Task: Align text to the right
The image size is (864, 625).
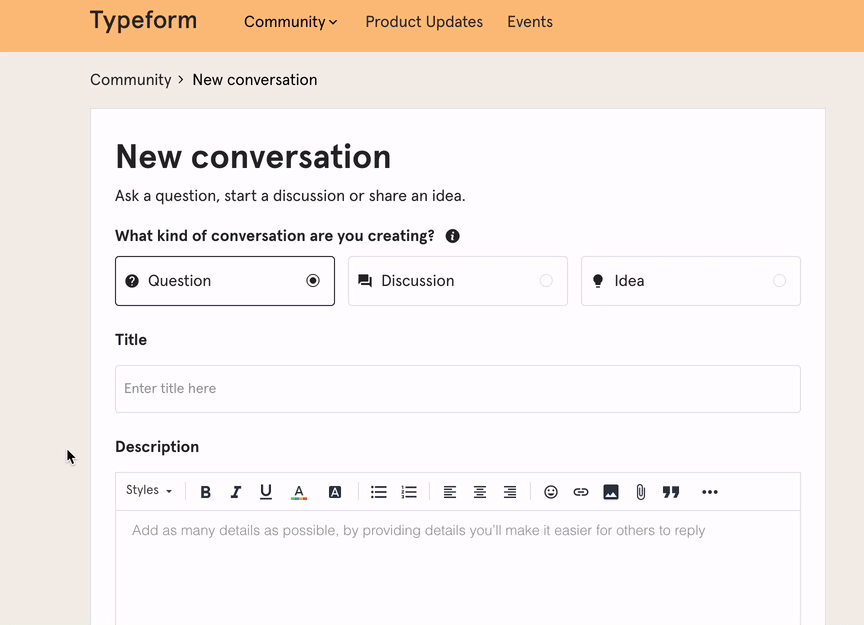Action: pyautogui.click(x=510, y=492)
